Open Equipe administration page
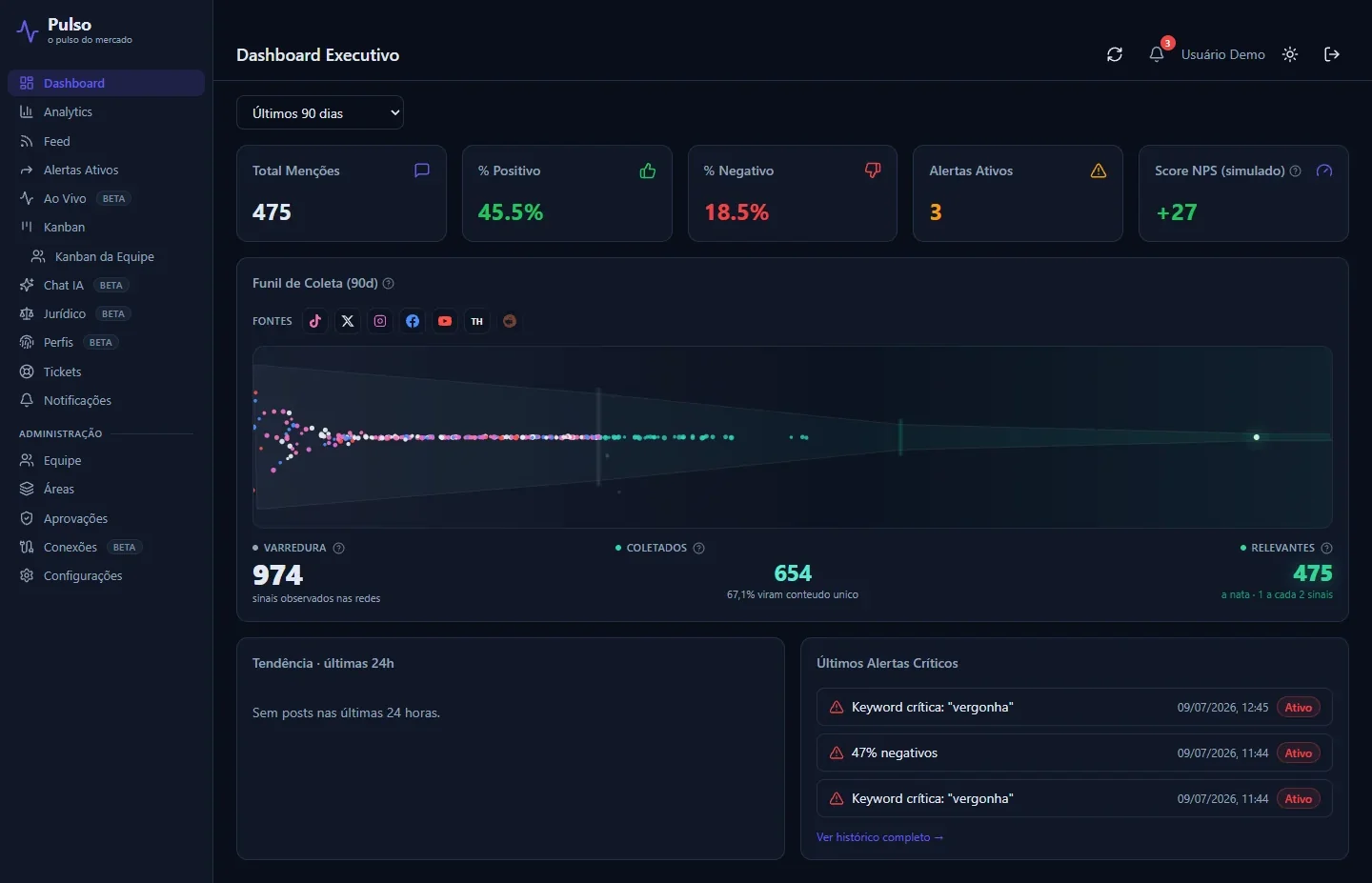Viewport: 1372px width, 883px height. coord(106,460)
